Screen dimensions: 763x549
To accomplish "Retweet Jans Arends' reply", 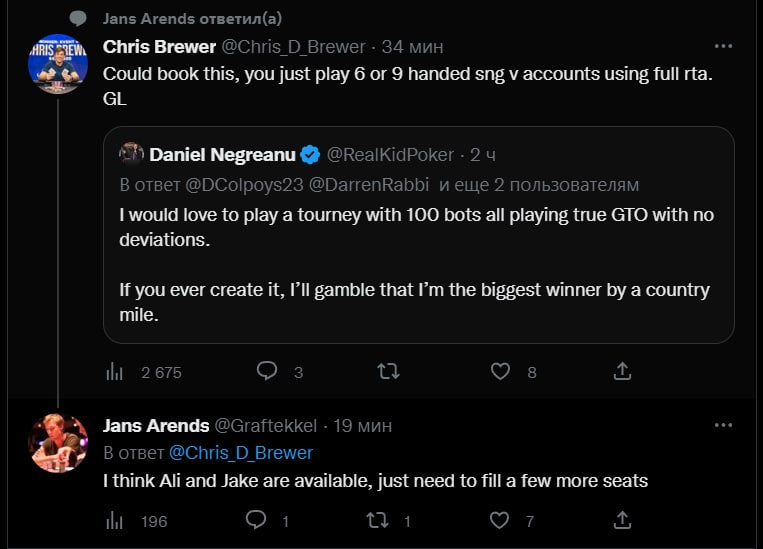I will pyautogui.click(x=376, y=520).
